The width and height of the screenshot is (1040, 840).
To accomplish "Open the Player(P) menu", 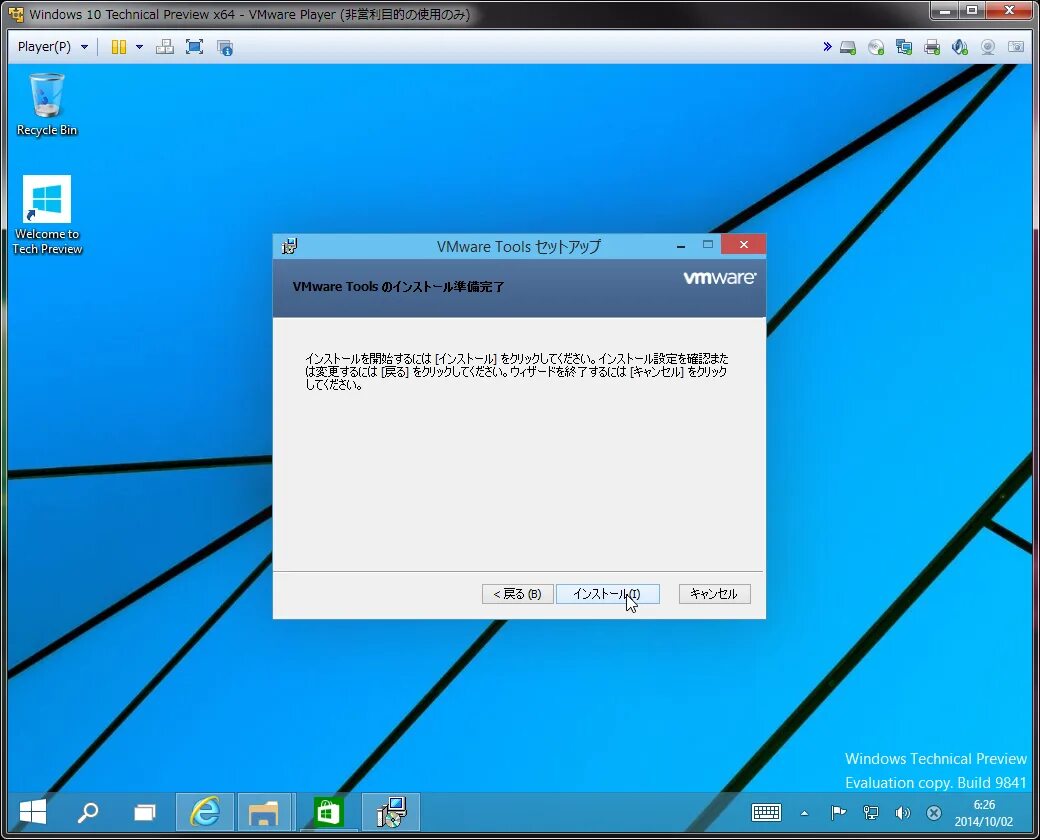I will point(52,47).
